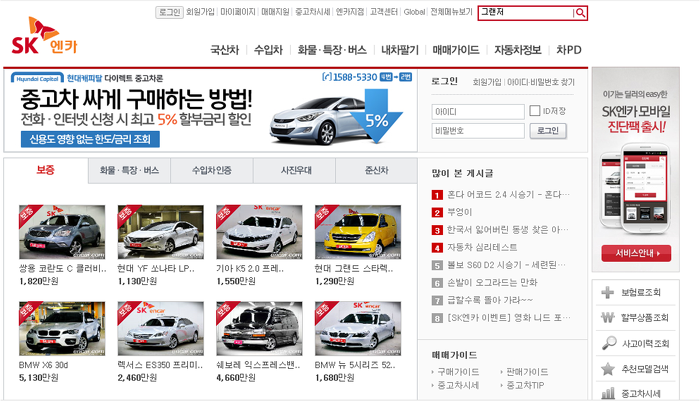
Task: Open the 매매가이드 menu
Action: click(x=456, y=50)
